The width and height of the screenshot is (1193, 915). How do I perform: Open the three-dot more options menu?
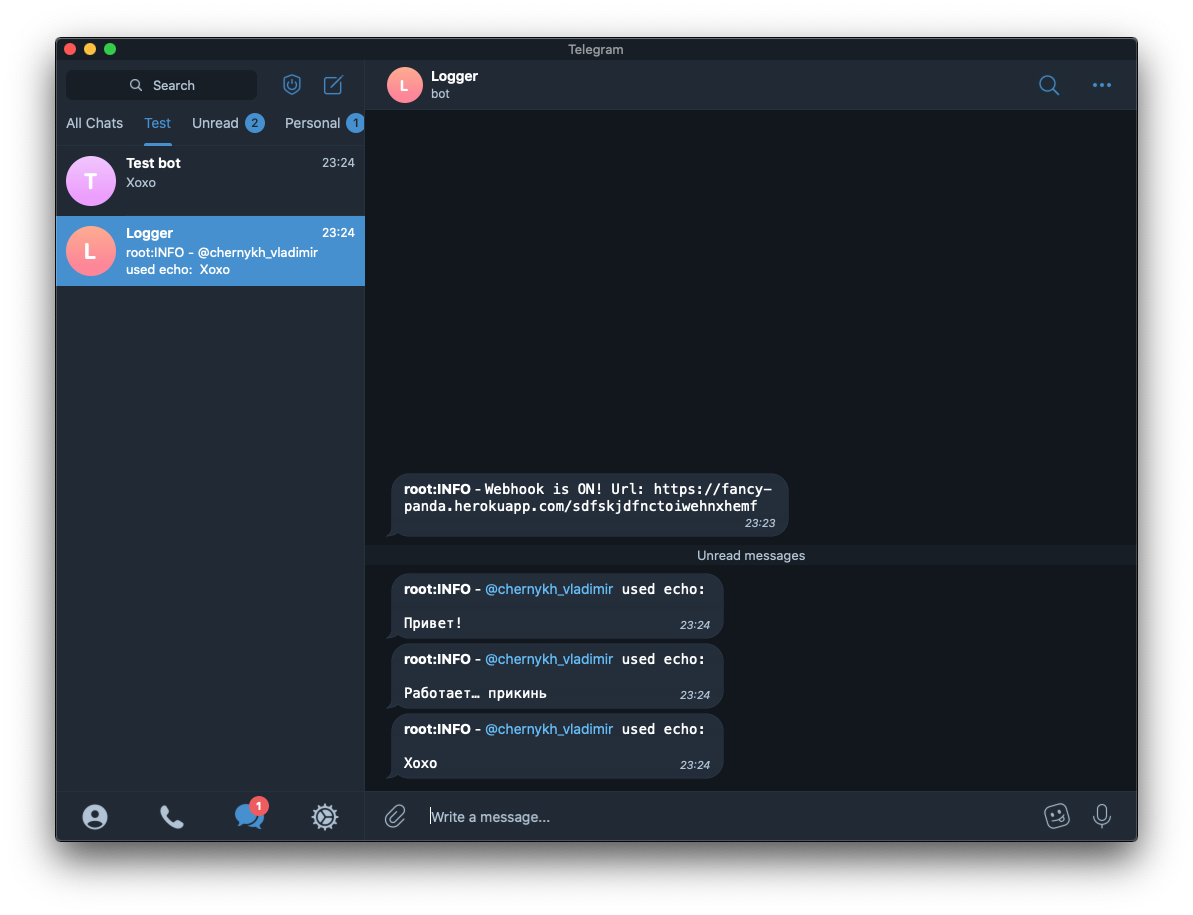click(1101, 85)
